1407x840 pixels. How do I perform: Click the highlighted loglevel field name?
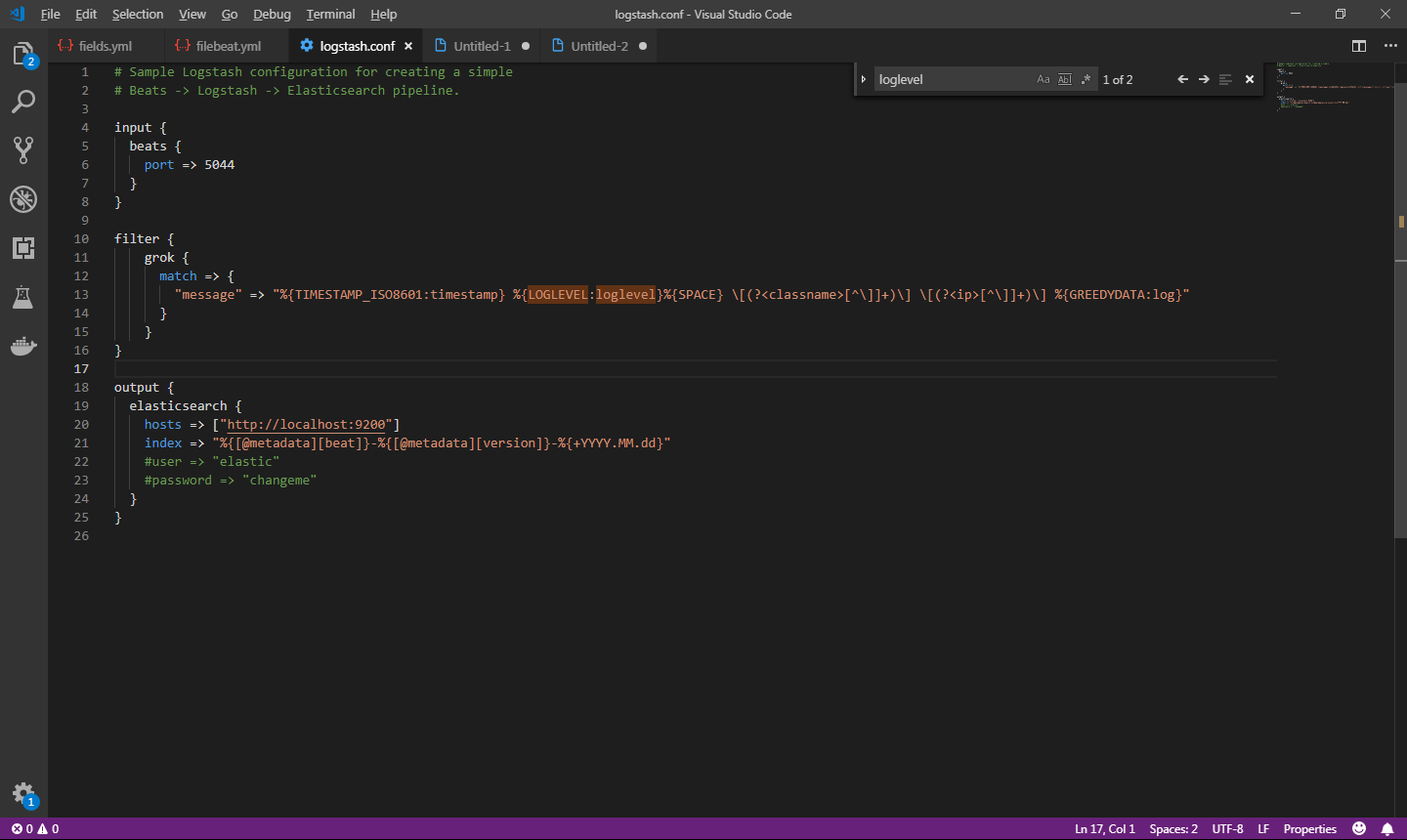[625, 295]
